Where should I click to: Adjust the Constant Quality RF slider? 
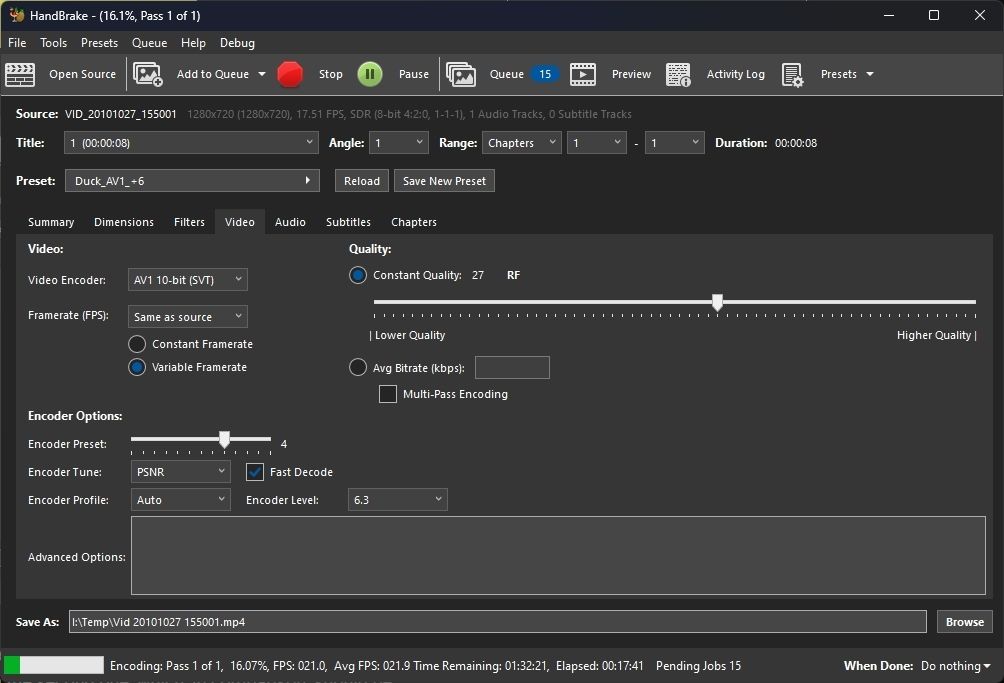(718, 302)
